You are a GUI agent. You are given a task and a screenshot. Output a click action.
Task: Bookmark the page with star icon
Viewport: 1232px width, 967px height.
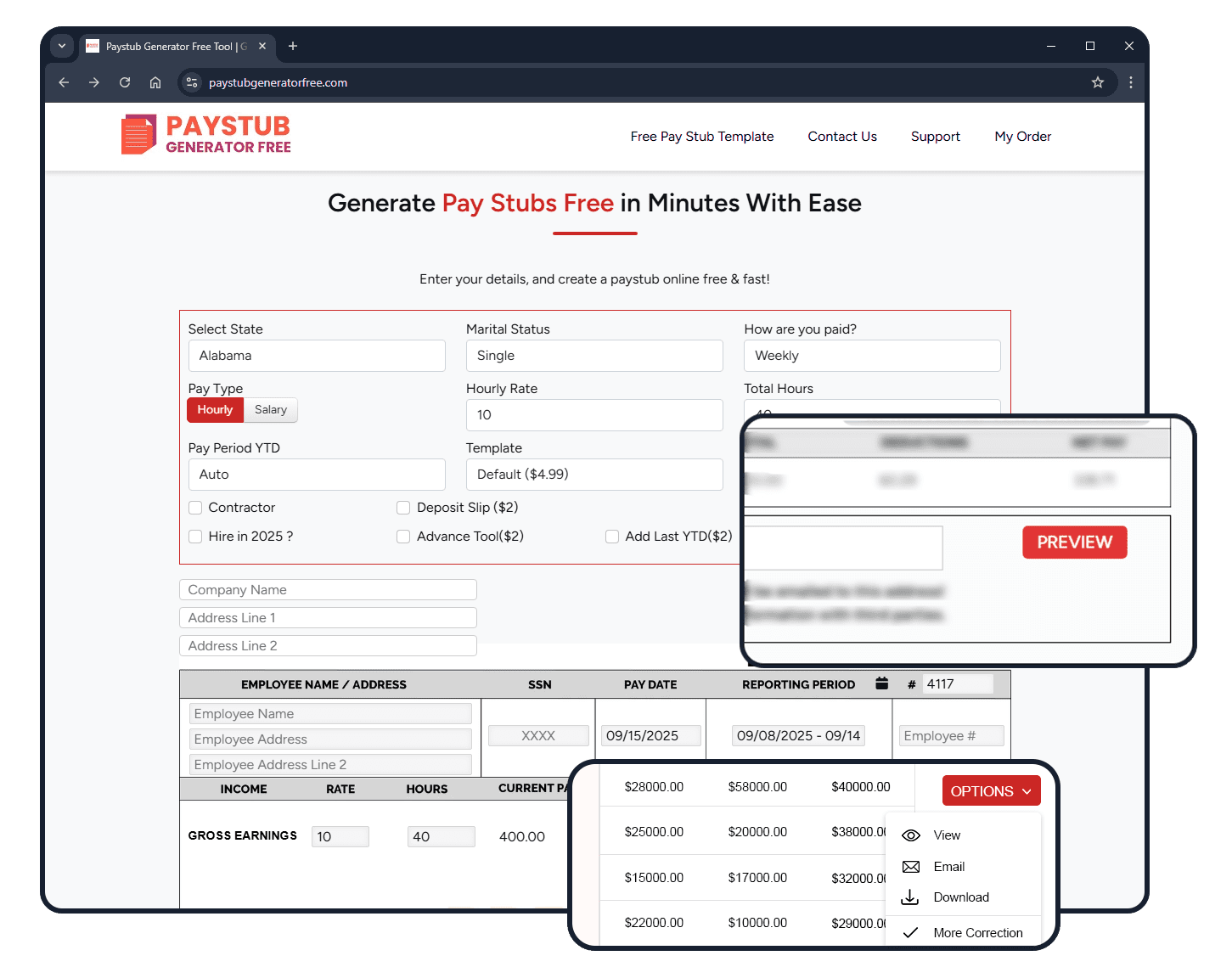(x=1098, y=82)
